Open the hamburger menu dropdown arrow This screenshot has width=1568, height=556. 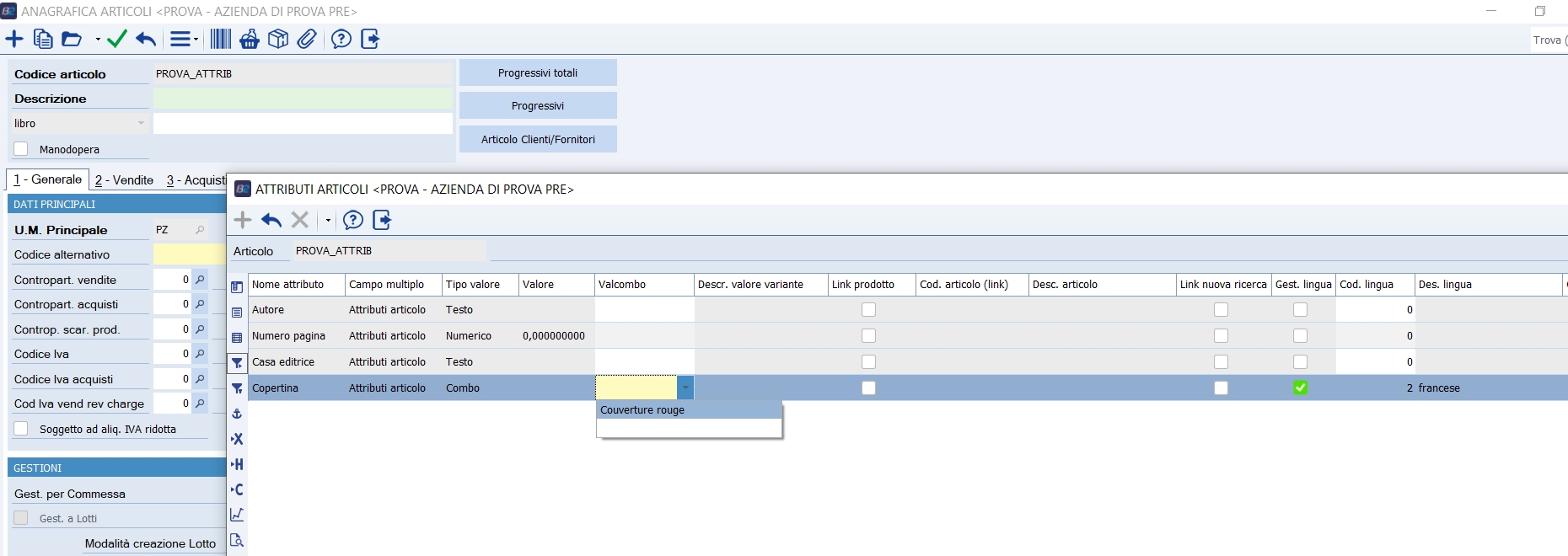196,40
